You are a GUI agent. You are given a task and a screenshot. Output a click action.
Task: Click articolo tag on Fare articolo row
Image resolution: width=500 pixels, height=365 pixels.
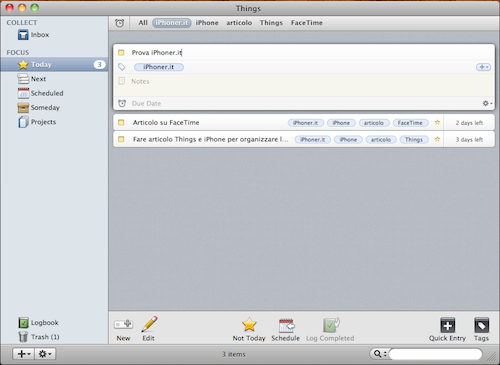(381, 139)
